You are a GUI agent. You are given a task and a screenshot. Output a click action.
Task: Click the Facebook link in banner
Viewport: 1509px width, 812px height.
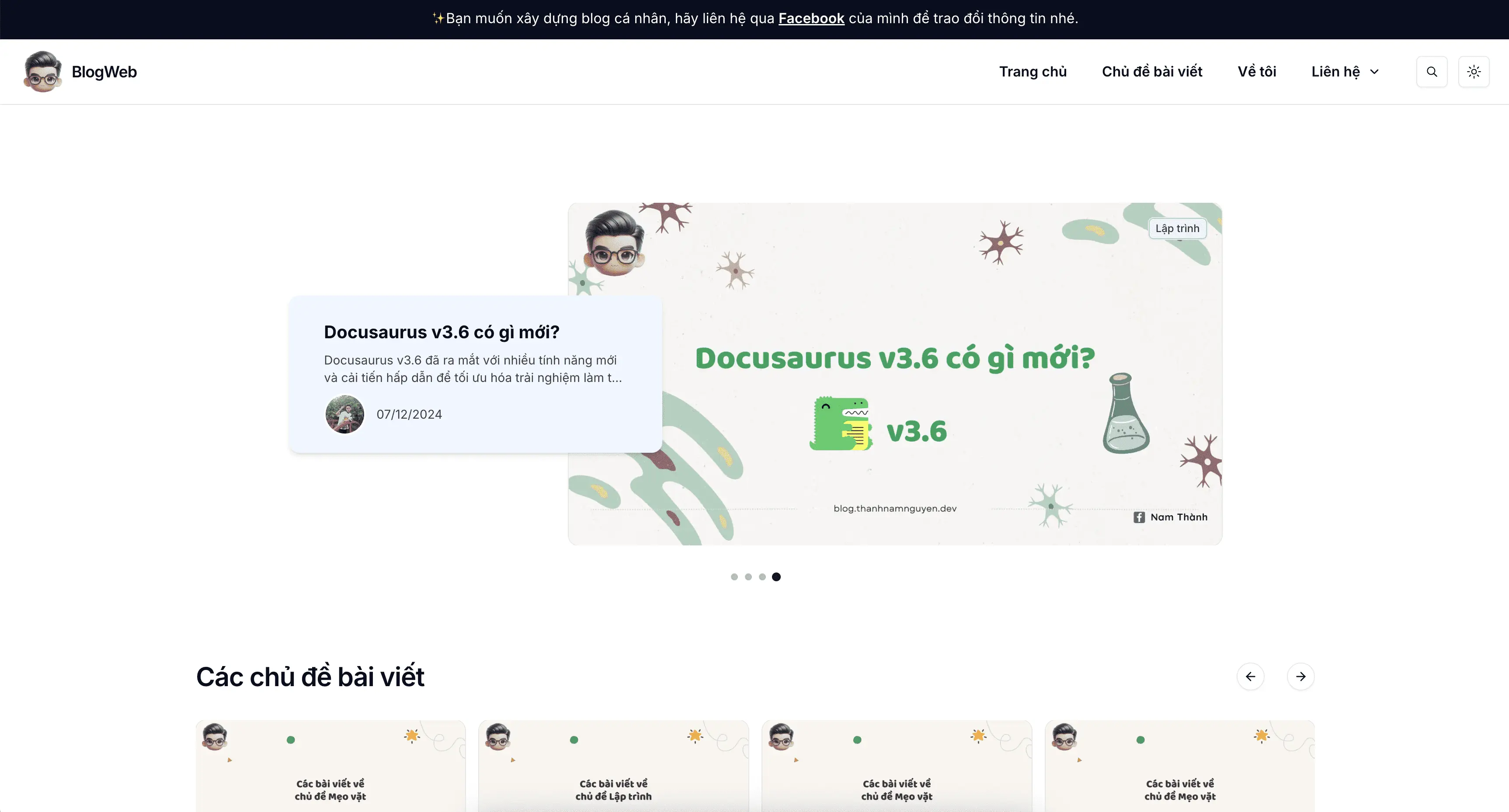811,19
